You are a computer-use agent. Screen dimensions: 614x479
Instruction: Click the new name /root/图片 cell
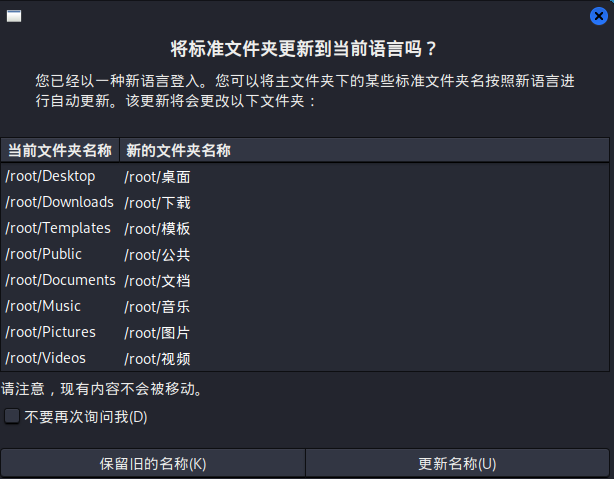tap(157, 333)
